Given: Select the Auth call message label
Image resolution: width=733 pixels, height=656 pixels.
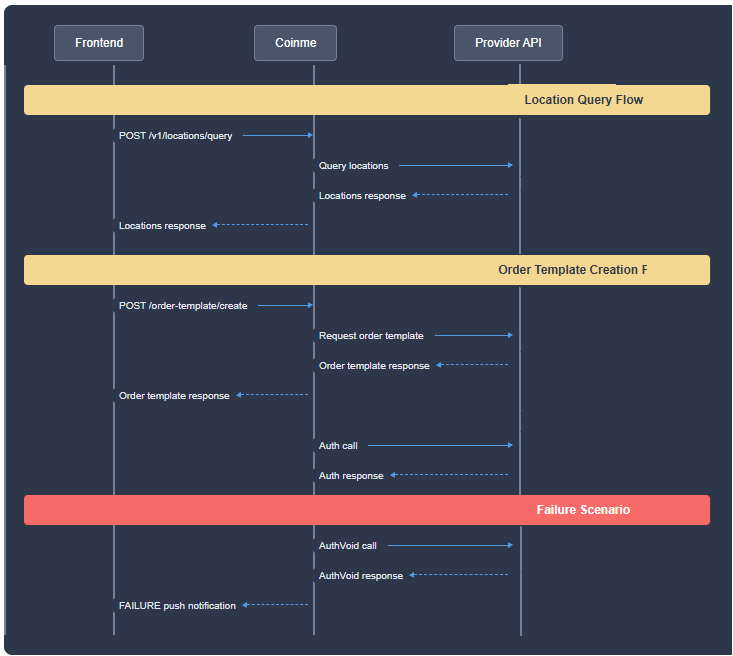Looking at the screenshot, I should 338,446.
